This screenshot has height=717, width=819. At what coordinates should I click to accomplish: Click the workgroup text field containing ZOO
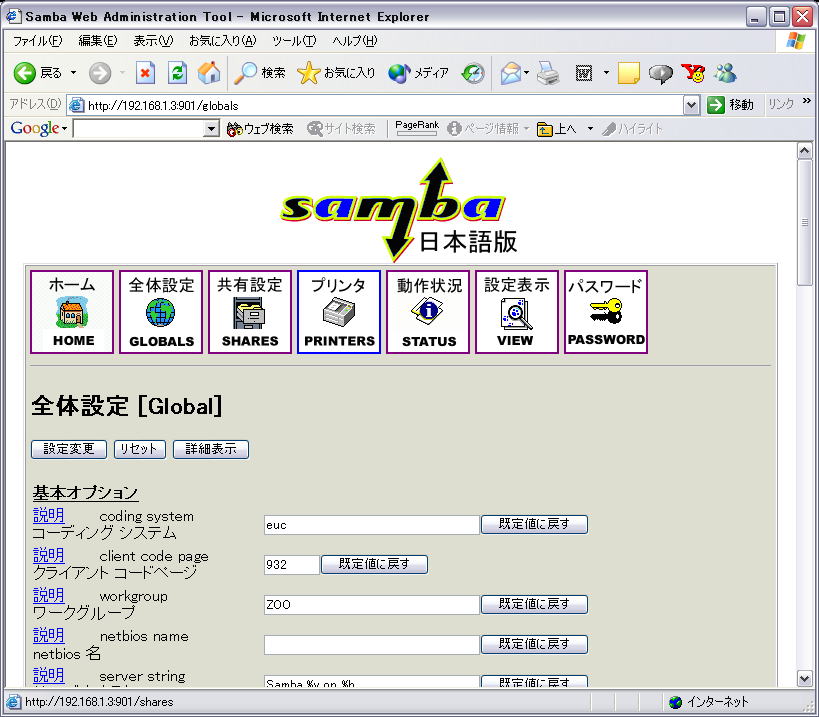(371, 604)
